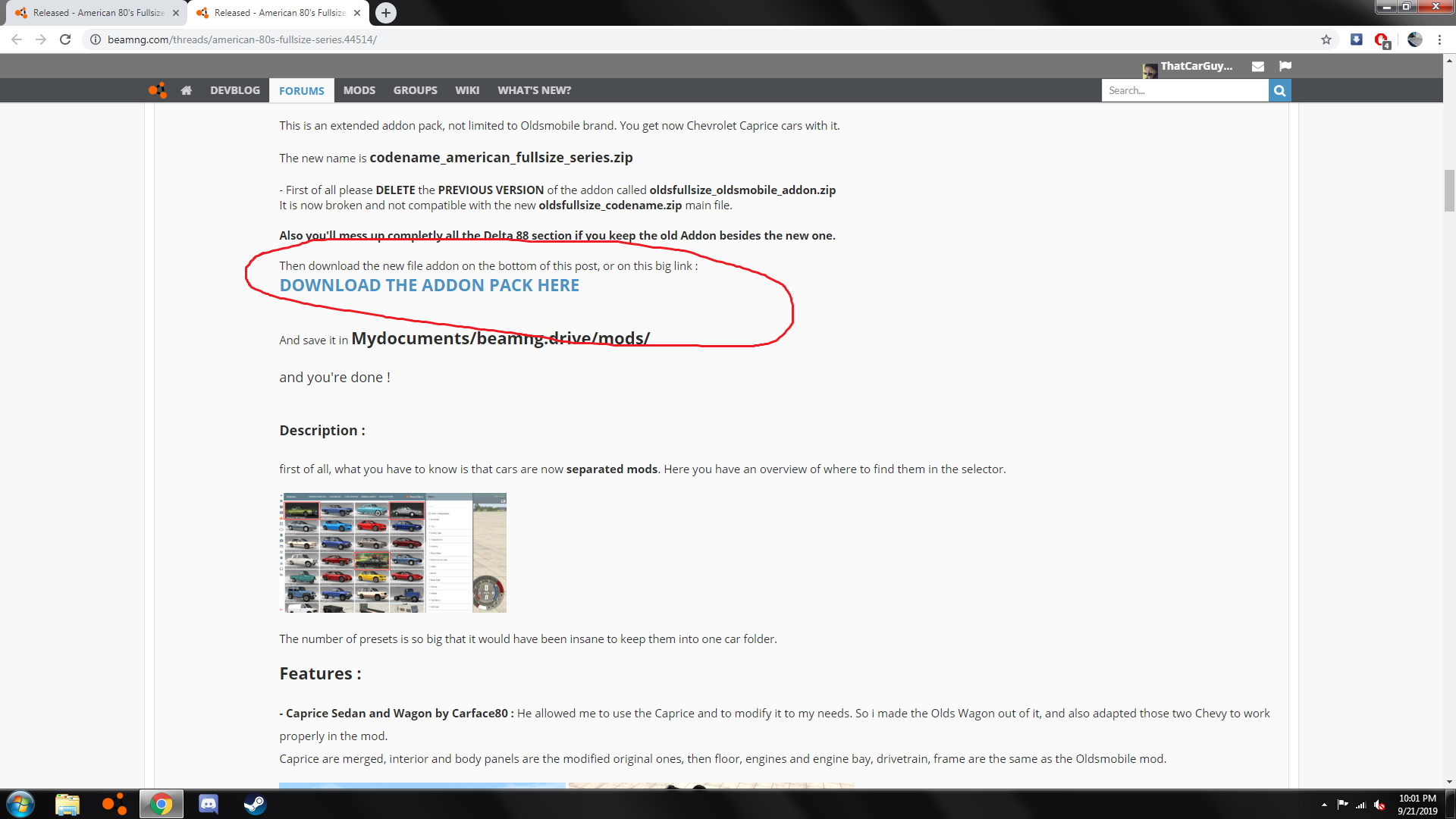Open File Explorer from taskbar
This screenshot has width=1456, height=819.
pyautogui.click(x=67, y=804)
